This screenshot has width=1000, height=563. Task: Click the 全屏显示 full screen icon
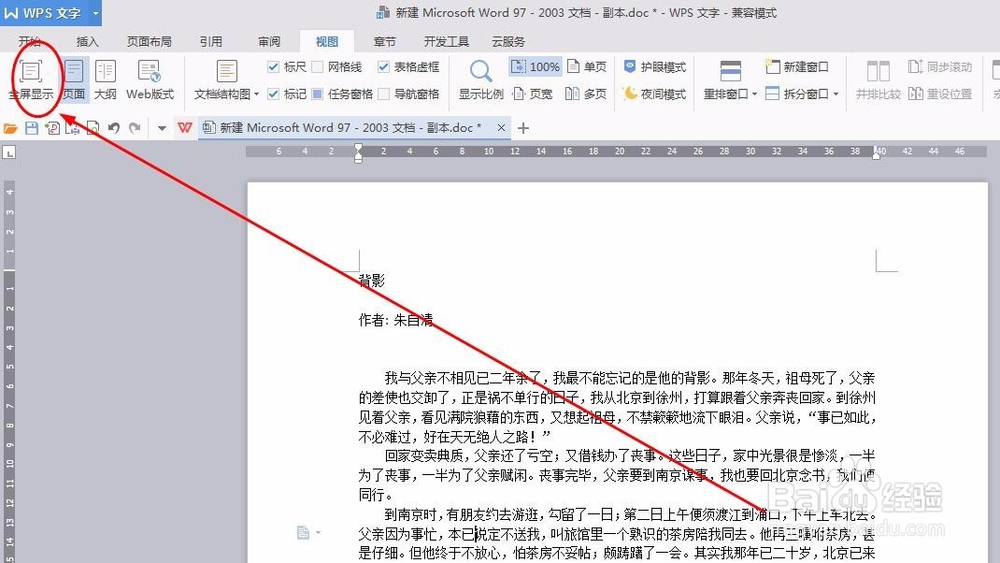click(x=30, y=71)
